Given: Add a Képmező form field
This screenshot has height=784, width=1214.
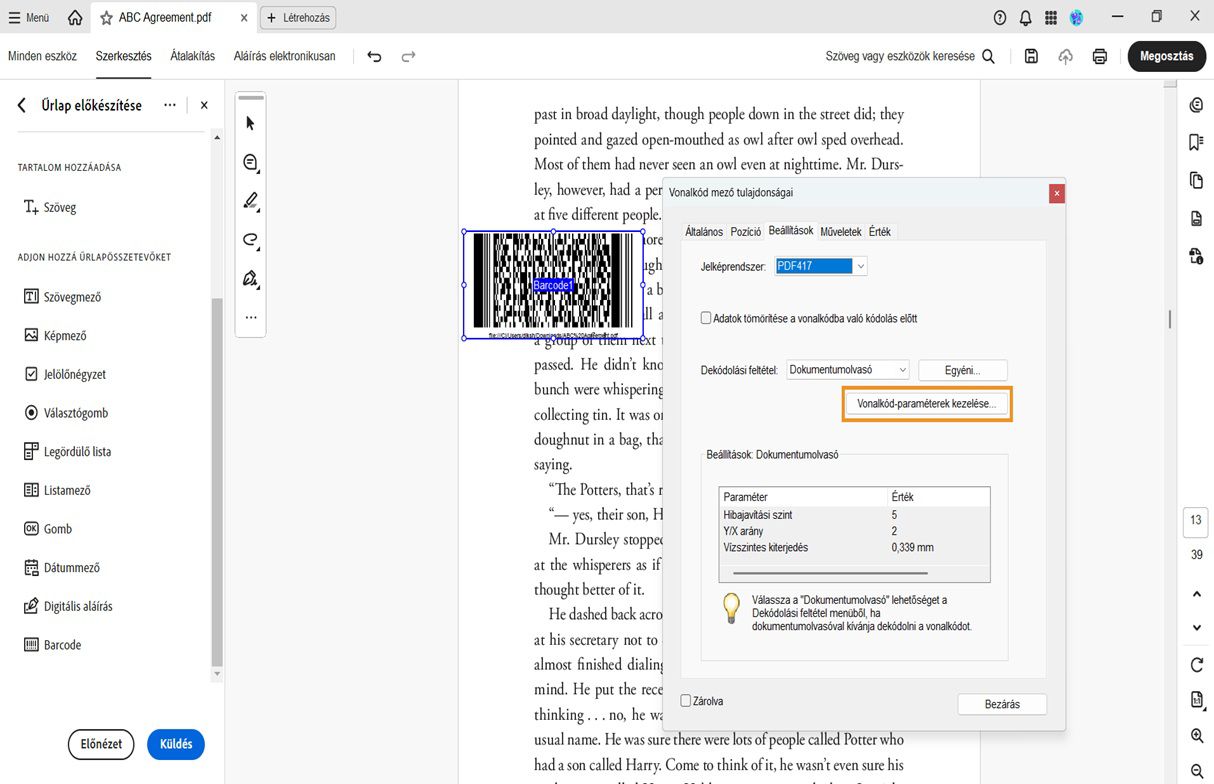Looking at the screenshot, I should pyautogui.click(x=55, y=336).
